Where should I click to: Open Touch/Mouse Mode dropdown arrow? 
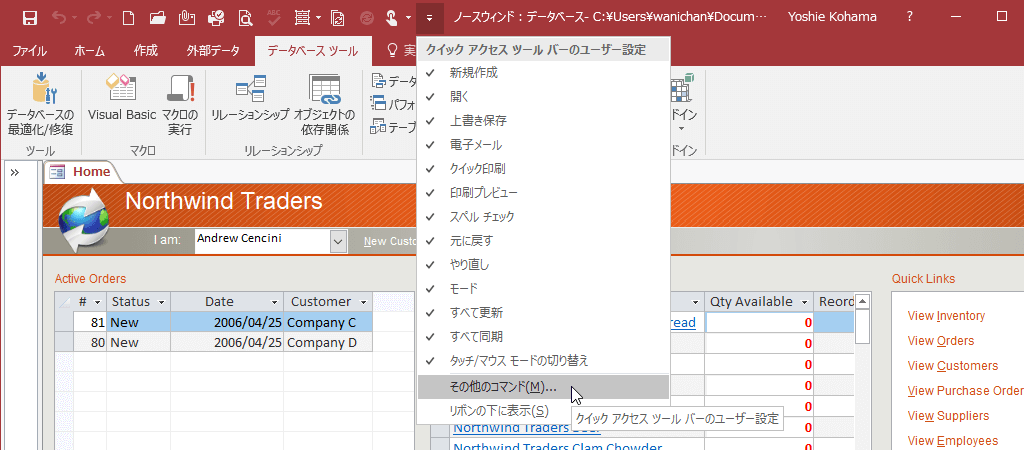point(408,18)
